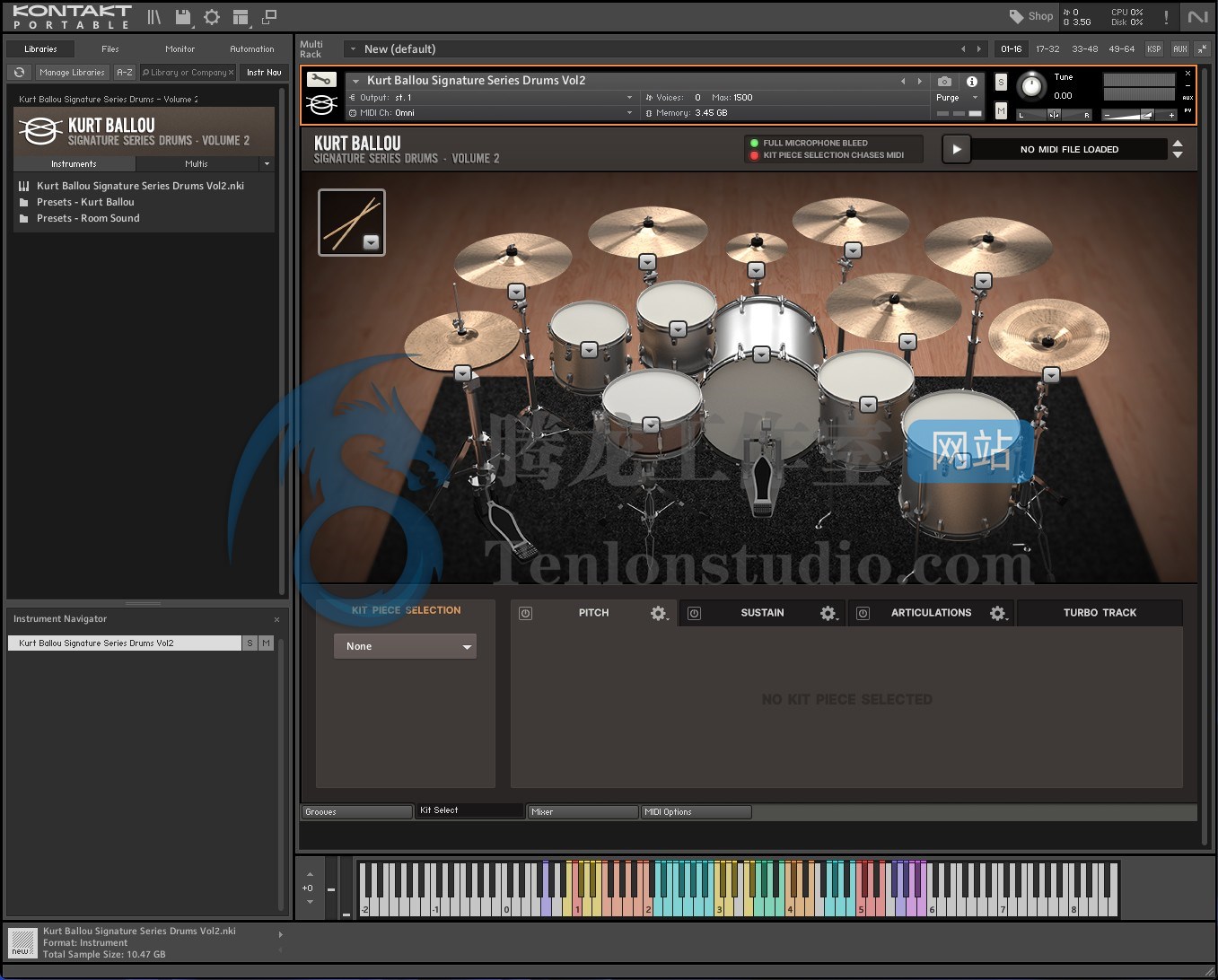Close the Instrument Navigator panel
The width and height of the screenshot is (1218, 980).
click(x=276, y=619)
